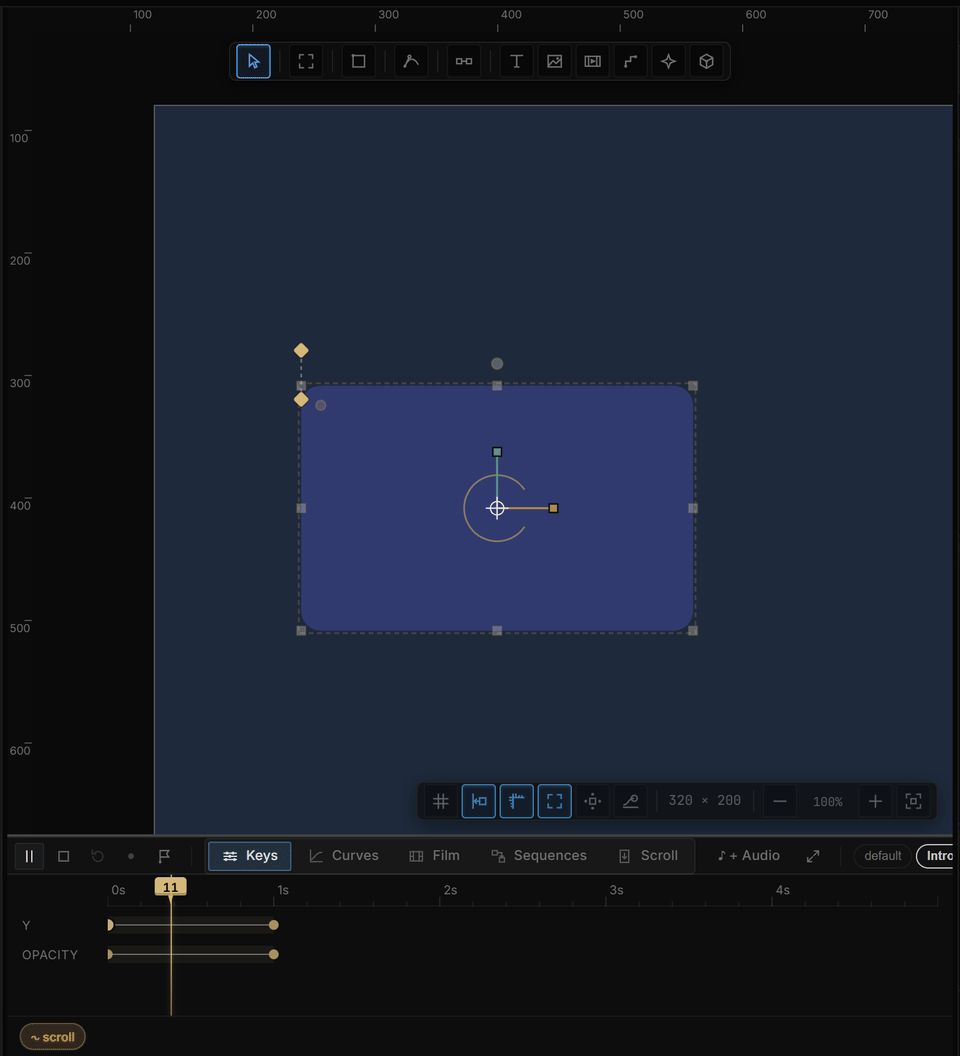This screenshot has height=1056, width=960.
Task: Select the frame tool with corner brackets
Action: 306,61
